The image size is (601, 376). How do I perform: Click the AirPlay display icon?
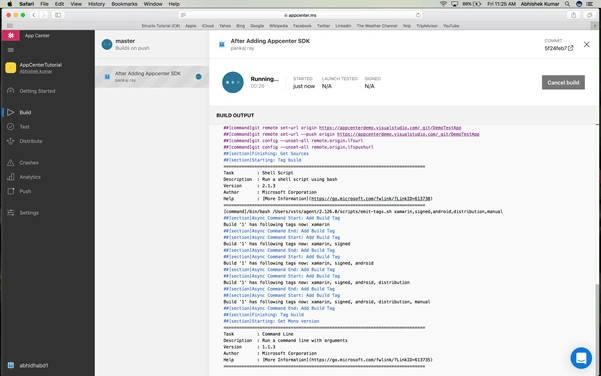[x=455, y=4]
